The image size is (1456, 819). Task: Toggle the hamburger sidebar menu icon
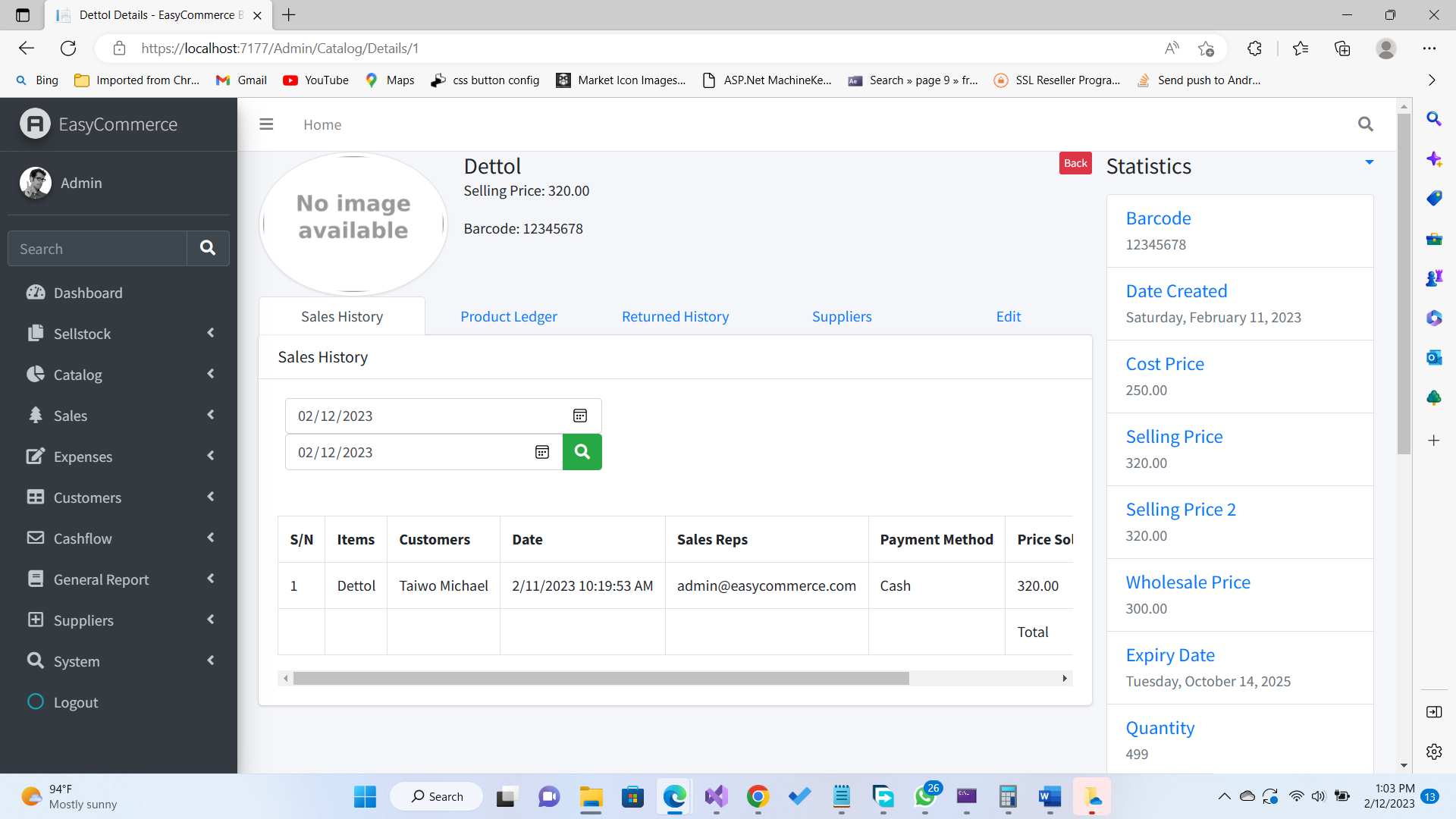[266, 124]
